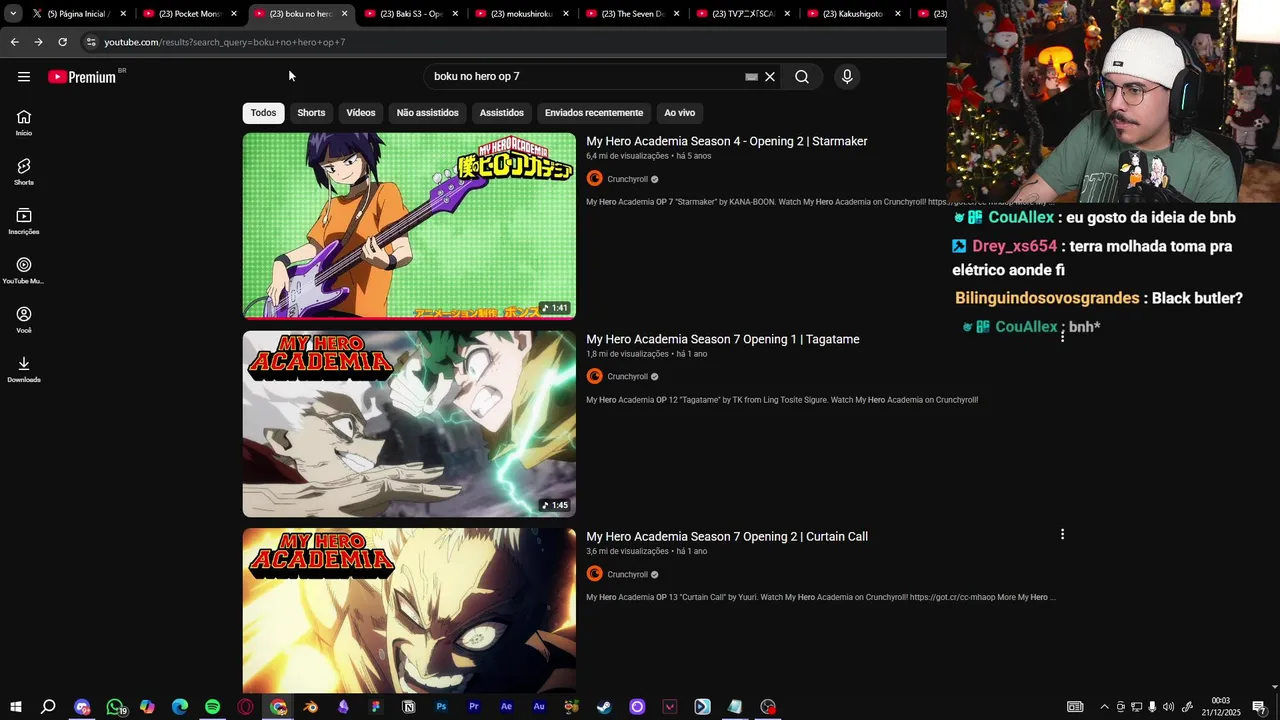View site information icon in address bar
The image size is (1280, 720).
click(91, 42)
